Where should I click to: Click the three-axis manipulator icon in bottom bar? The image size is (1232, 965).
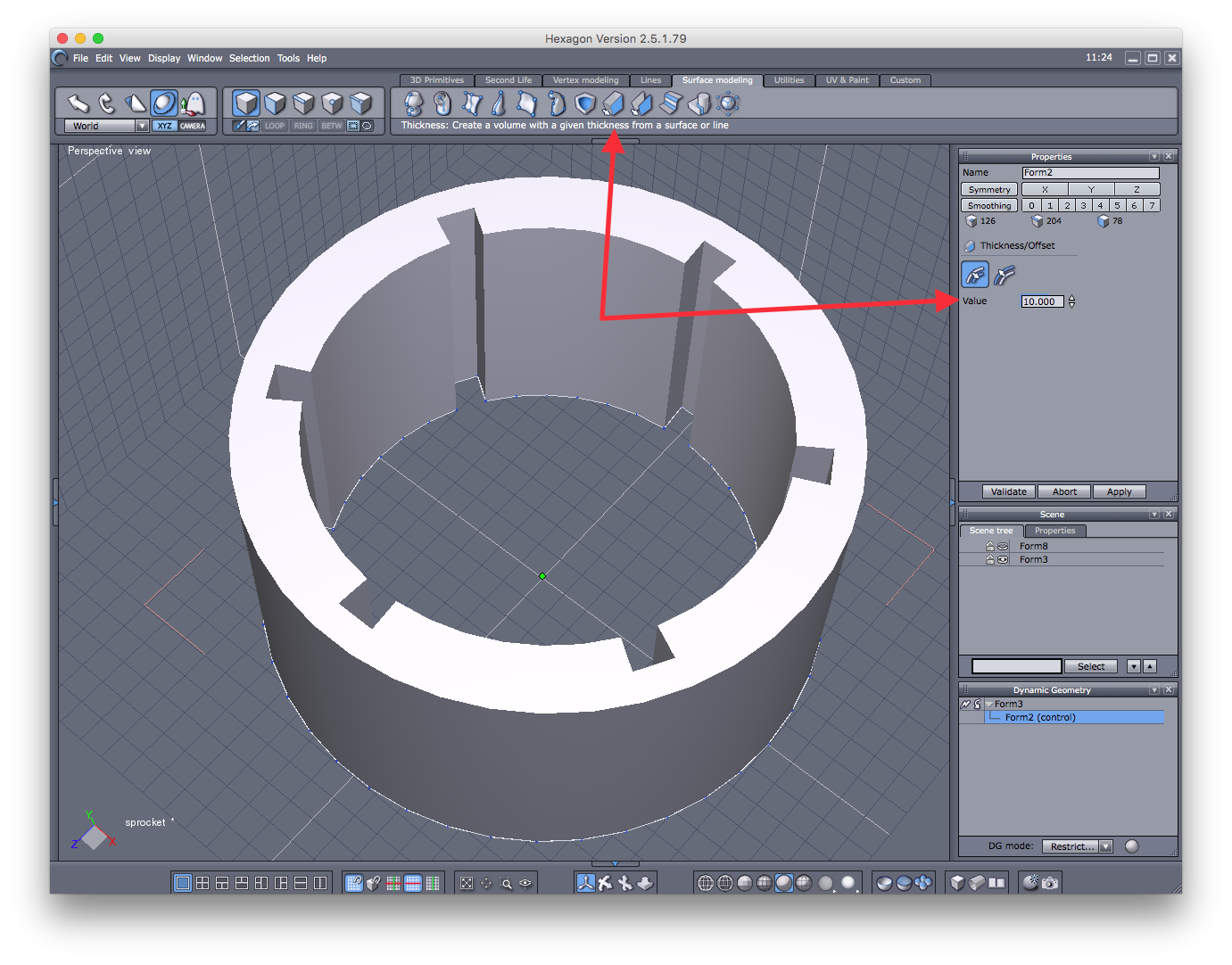[x=585, y=883]
